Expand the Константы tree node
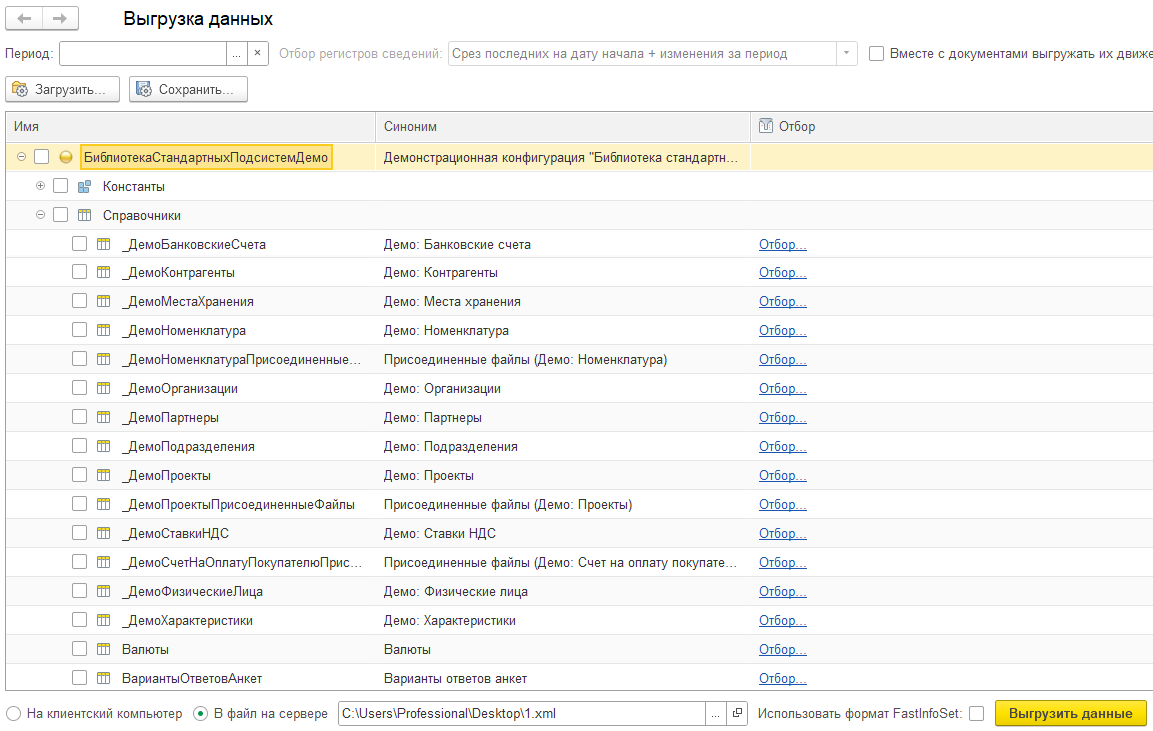 pos(40,186)
